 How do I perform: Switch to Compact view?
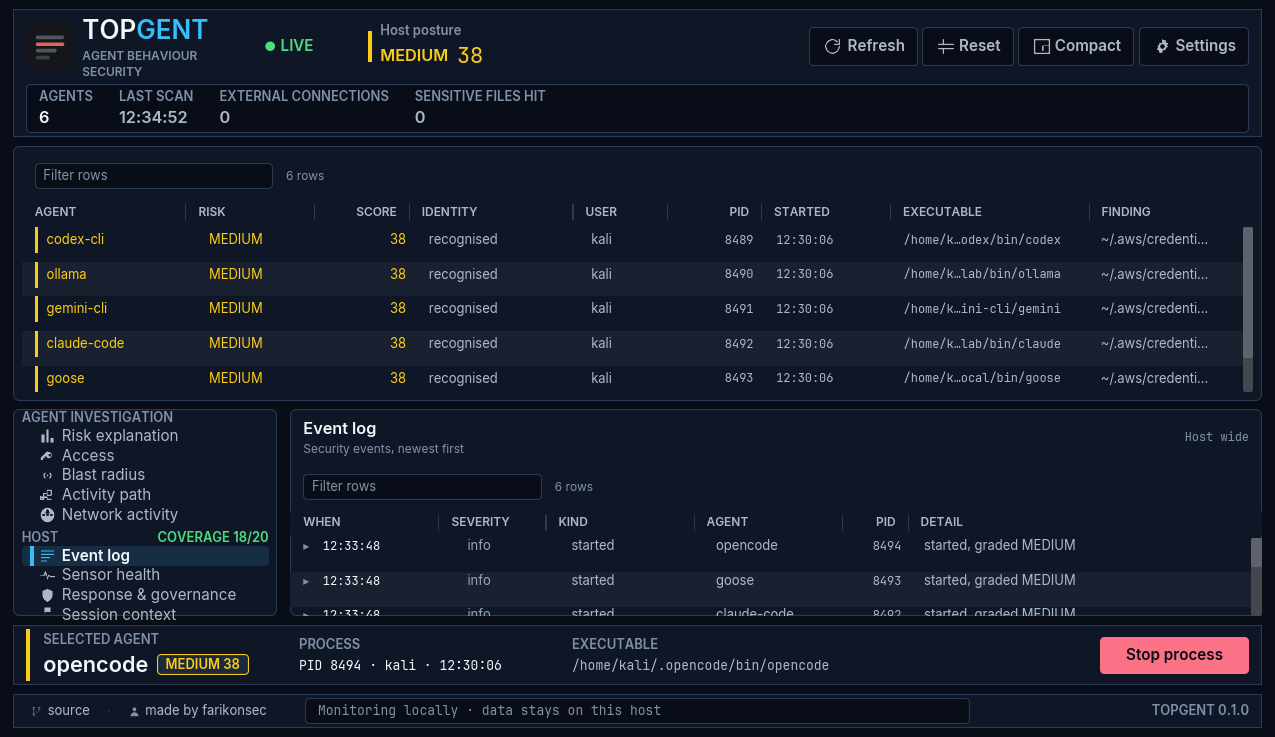pyautogui.click(x=1076, y=46)
